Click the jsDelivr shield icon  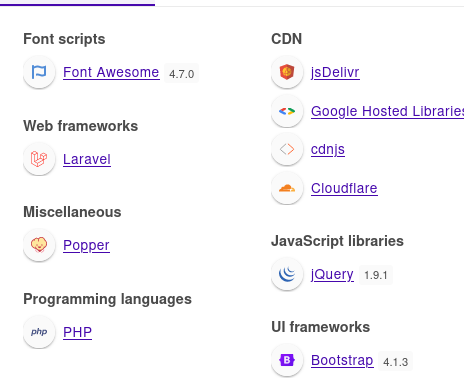[287, 72]
